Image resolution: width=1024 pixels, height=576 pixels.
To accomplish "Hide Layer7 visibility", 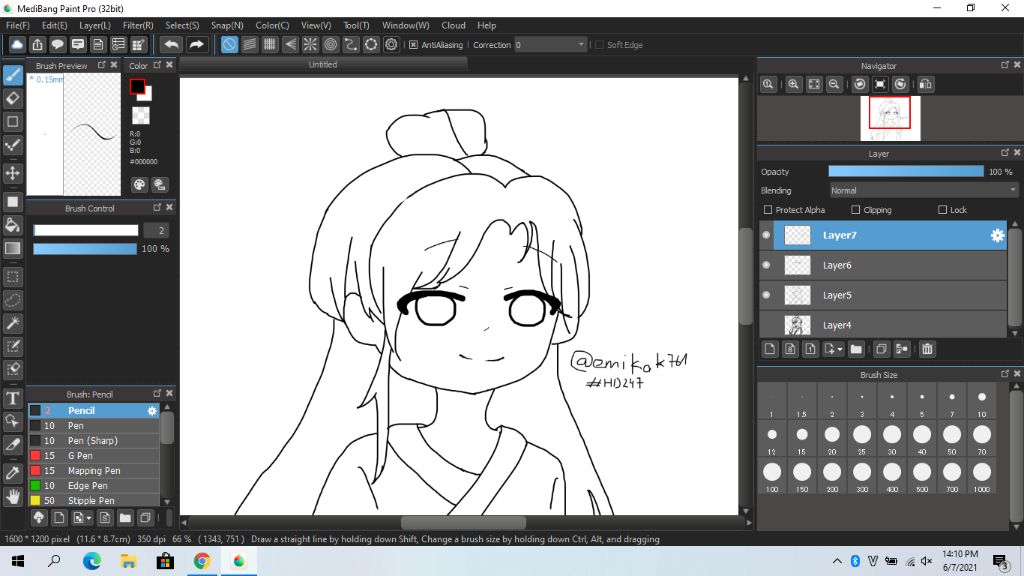I will pyautogui.click(x=766, y=235).
